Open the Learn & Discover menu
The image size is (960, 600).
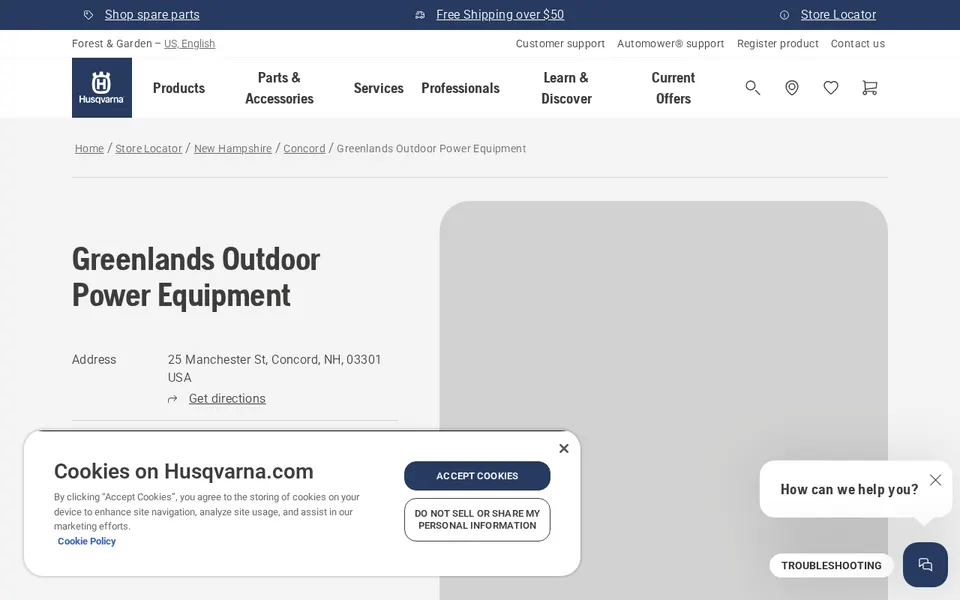point(566,88)
